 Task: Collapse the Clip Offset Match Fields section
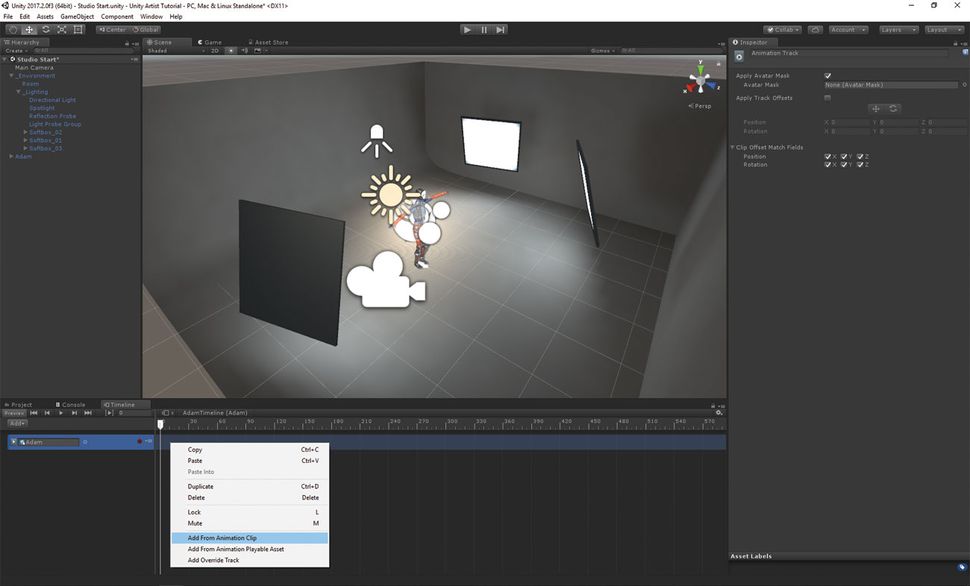[x=731, y=146]
